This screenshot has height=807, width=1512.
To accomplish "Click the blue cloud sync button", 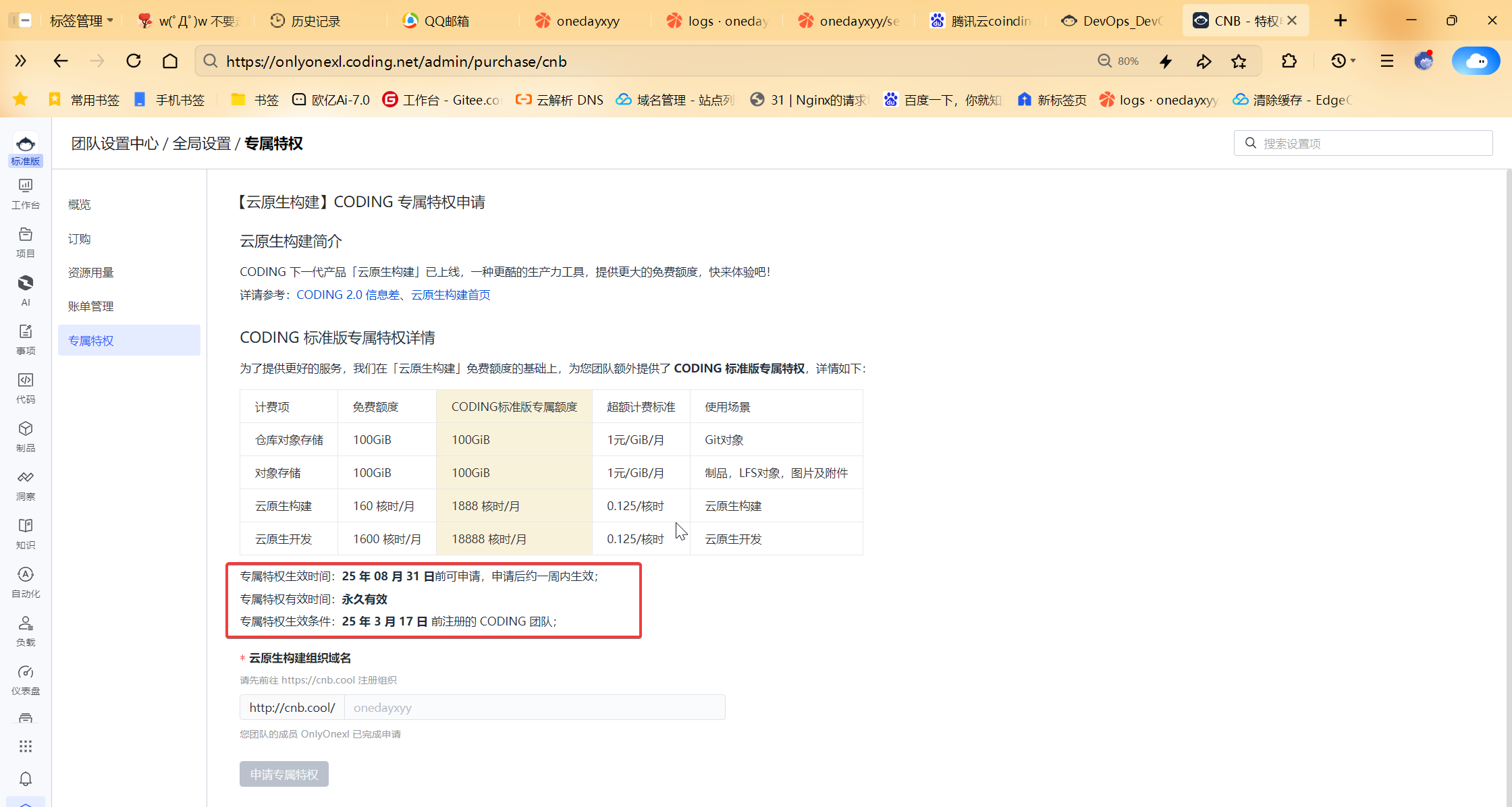I will pos(1476,61).
